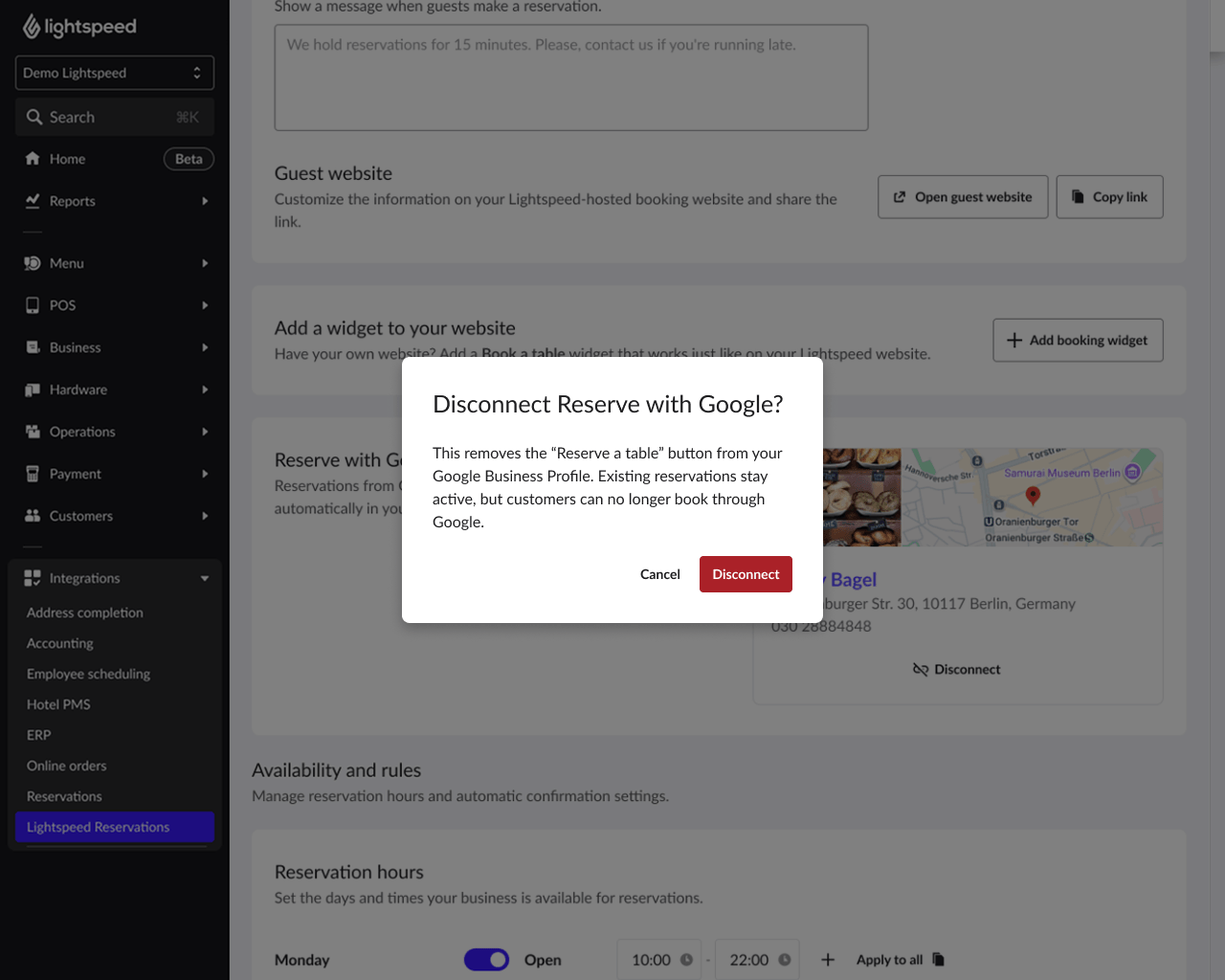Screen dimensions: 1225x980
Task: Click clock icon in 22:00 field
Action: [x=785, y=960]
